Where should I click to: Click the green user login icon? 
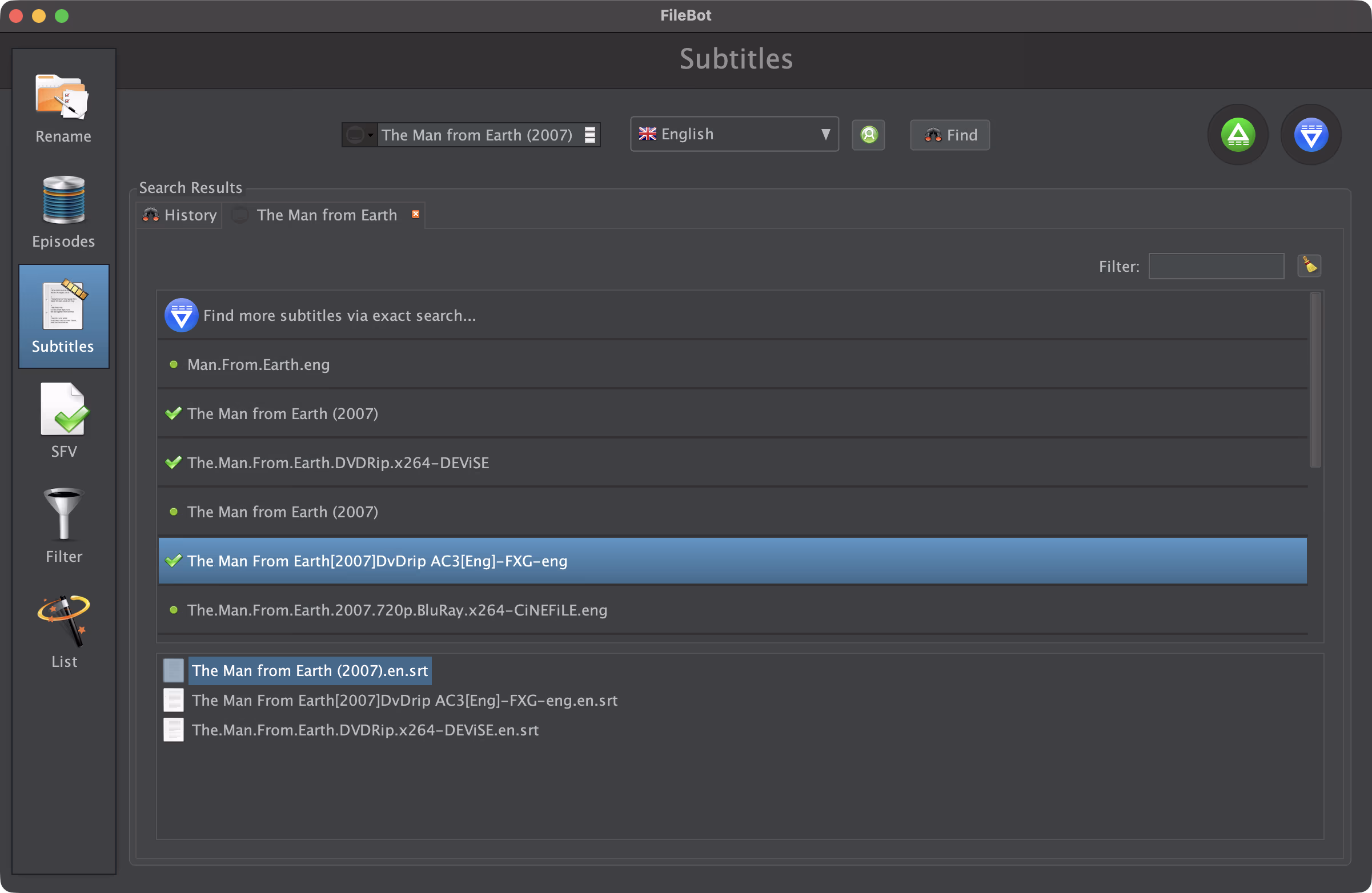click(868, 135)
